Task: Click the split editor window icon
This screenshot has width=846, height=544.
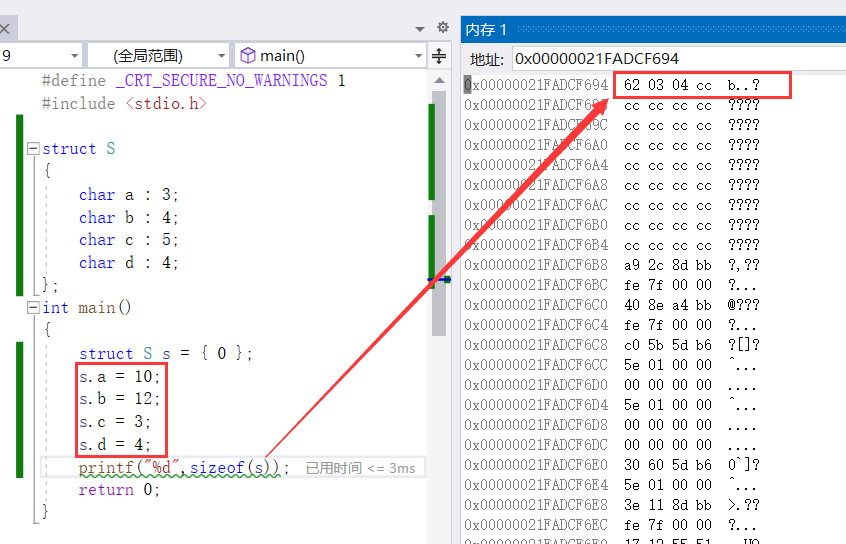Action: coord(439,56)
